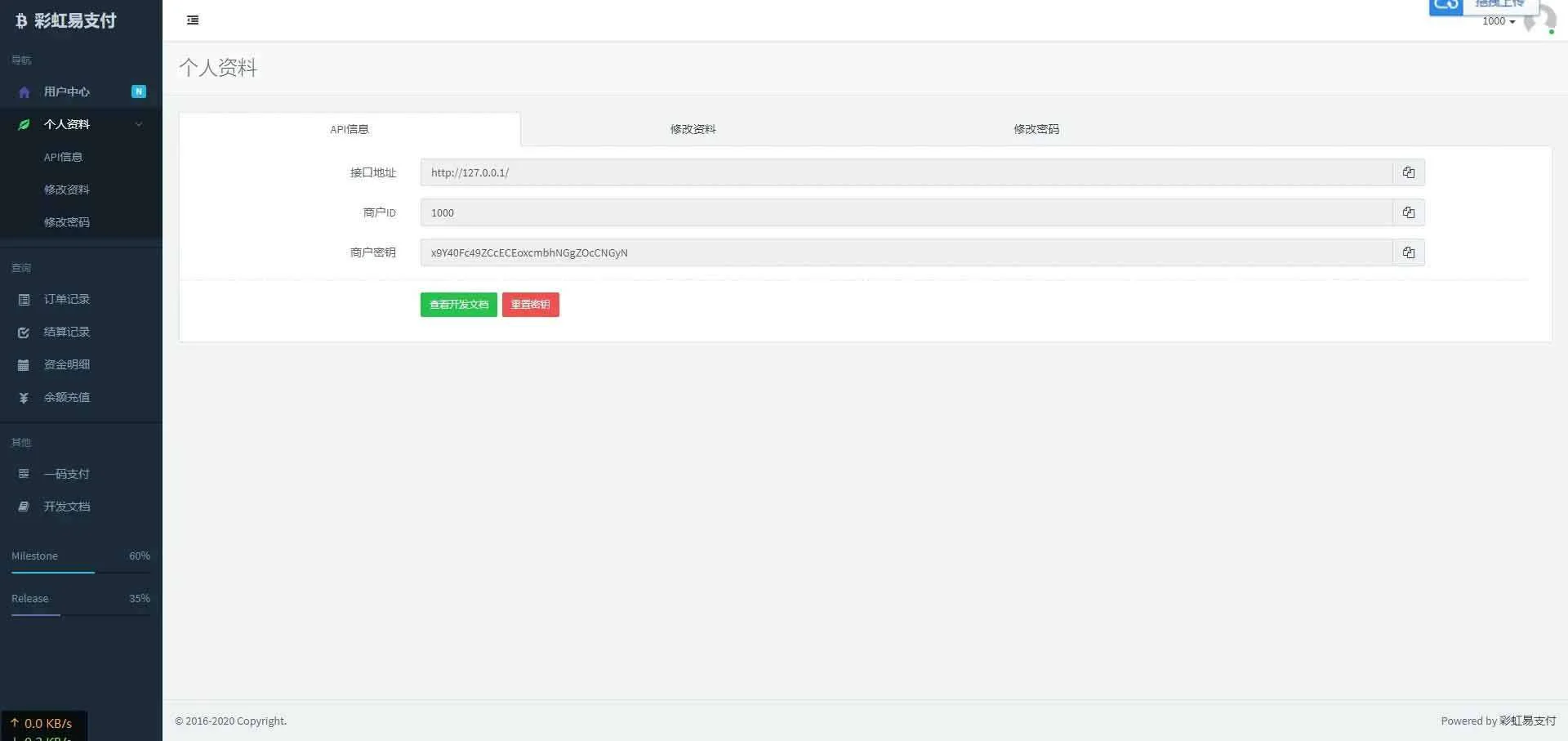
Task: Click the home icon beside 用户中心
Action: click(24, 92)
